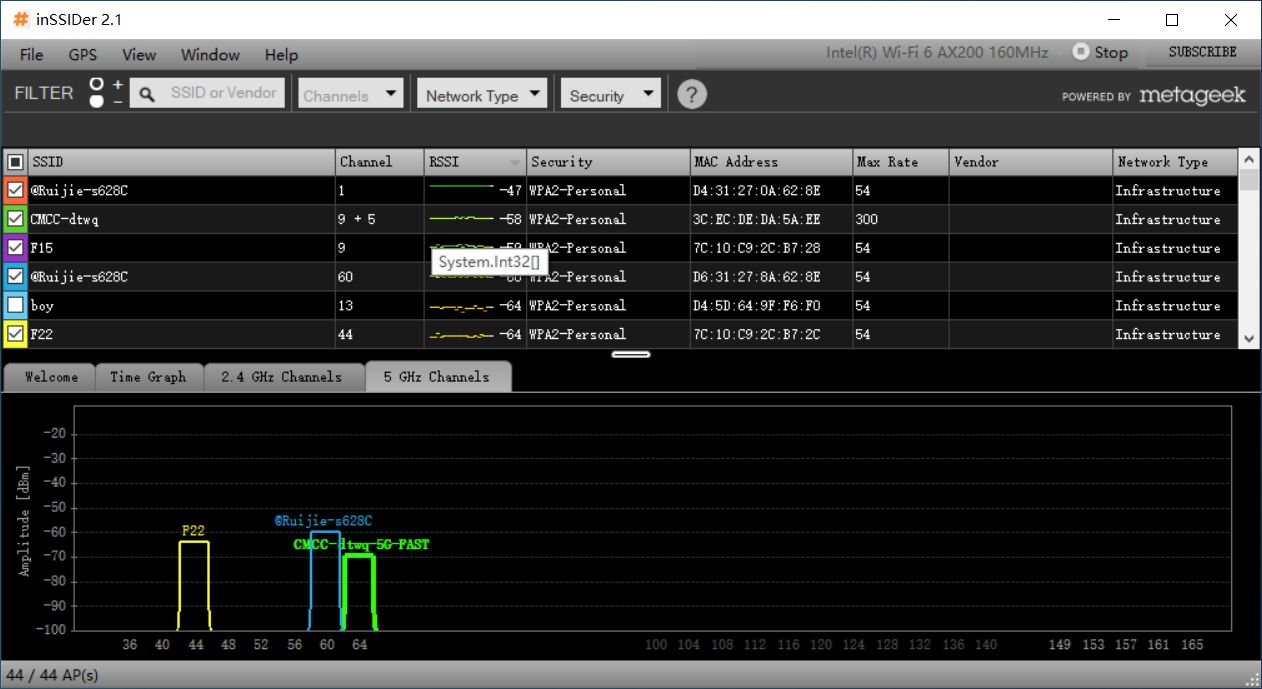
Task: Toggle the select-all checkbox in table header
Action: tap(15, 162)
